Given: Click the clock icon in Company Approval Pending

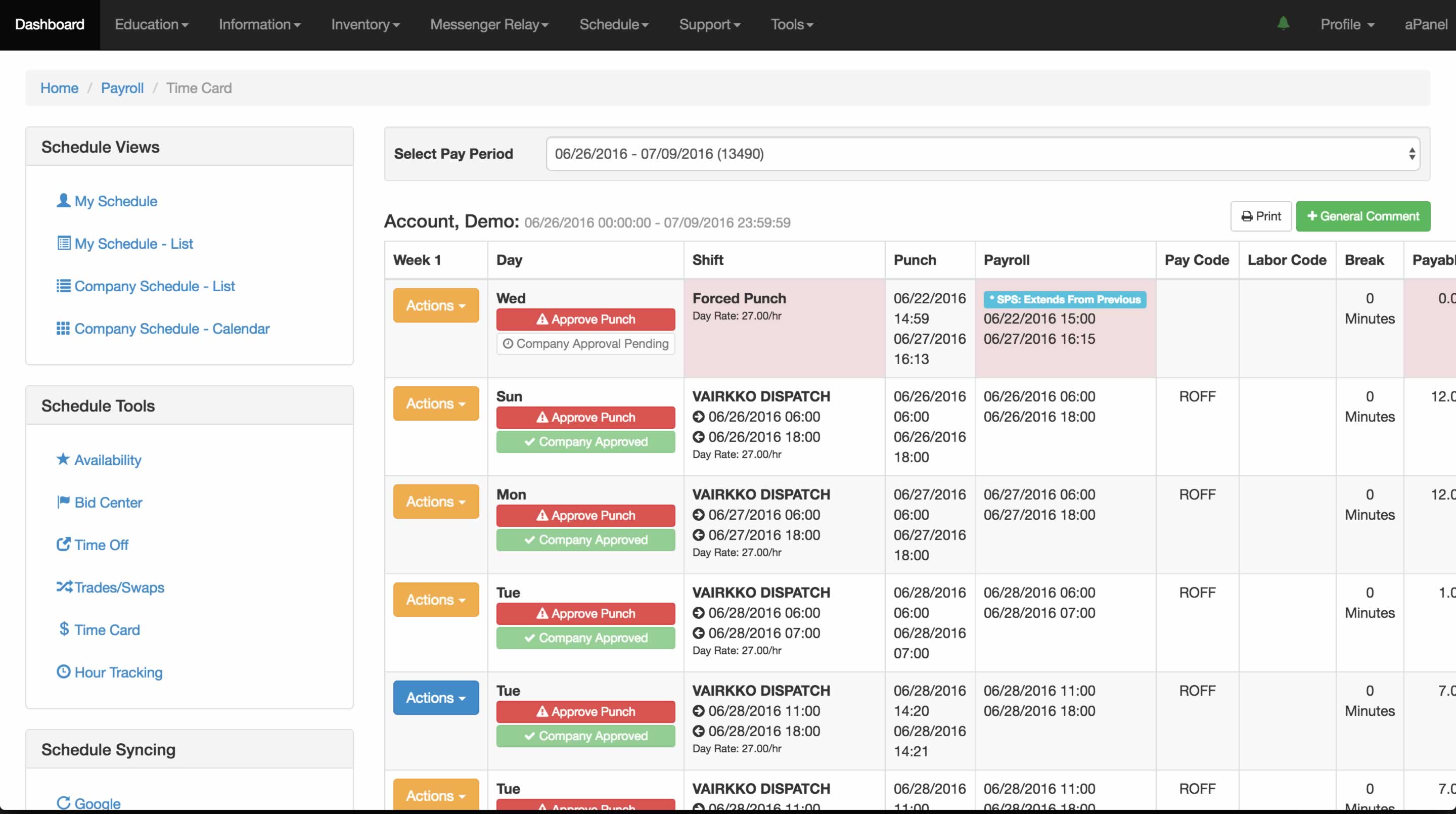Looking at the screenshot, I should click(508, 344).
